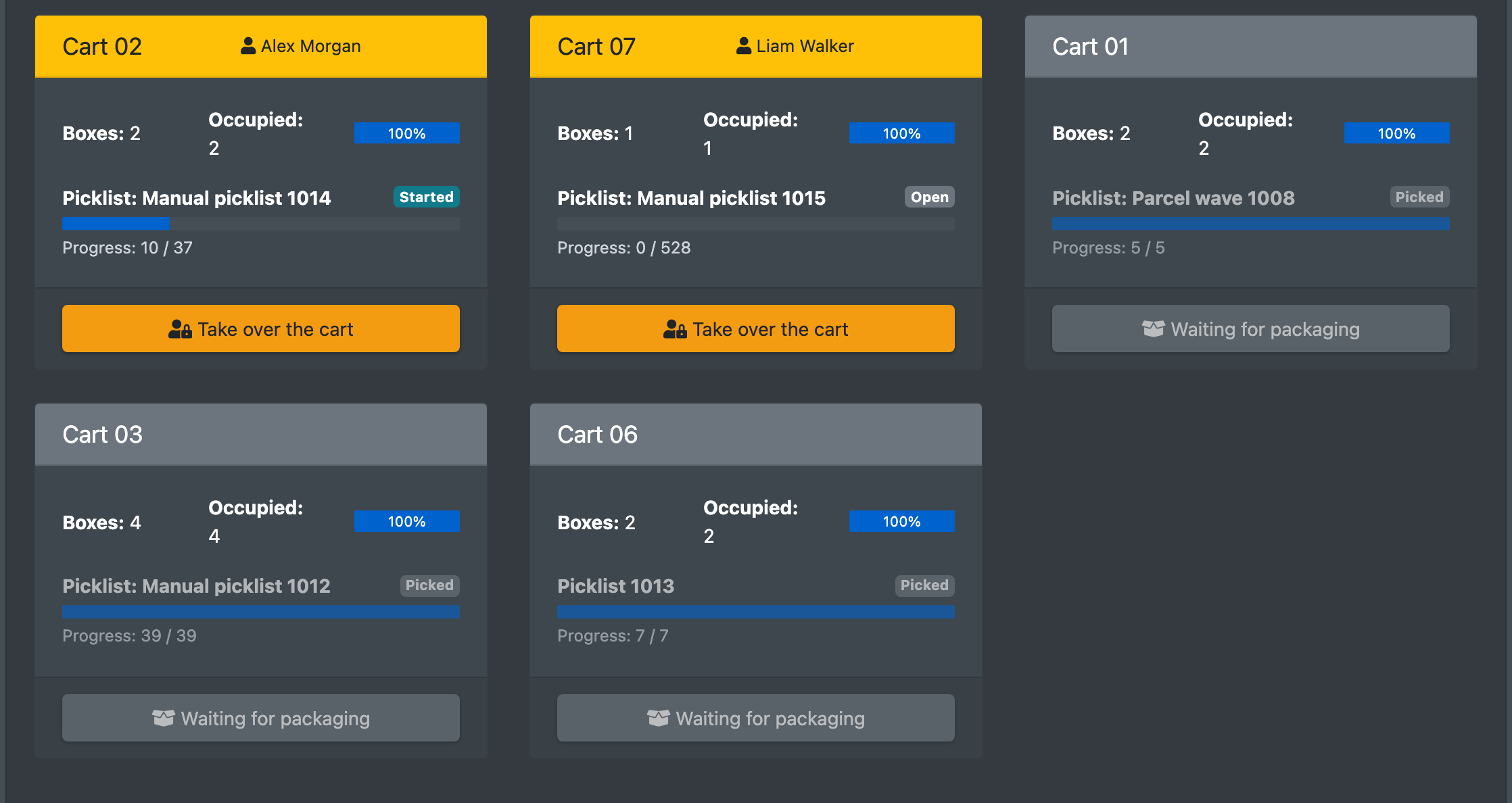This screenshot has height=803, width=1512.
Task: Take over Cart 02
Action: 261,328
